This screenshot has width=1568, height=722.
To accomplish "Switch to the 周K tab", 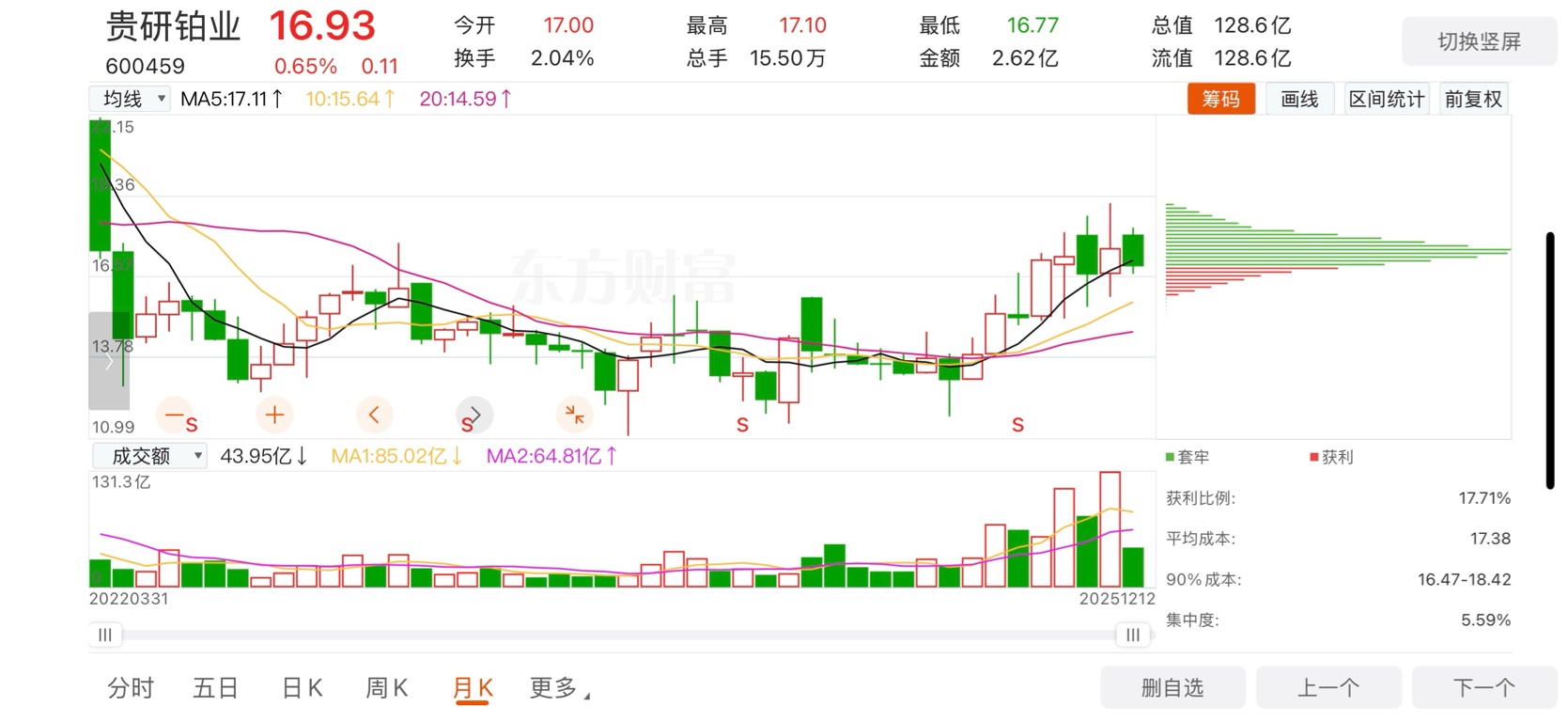I will pos(387,688).
